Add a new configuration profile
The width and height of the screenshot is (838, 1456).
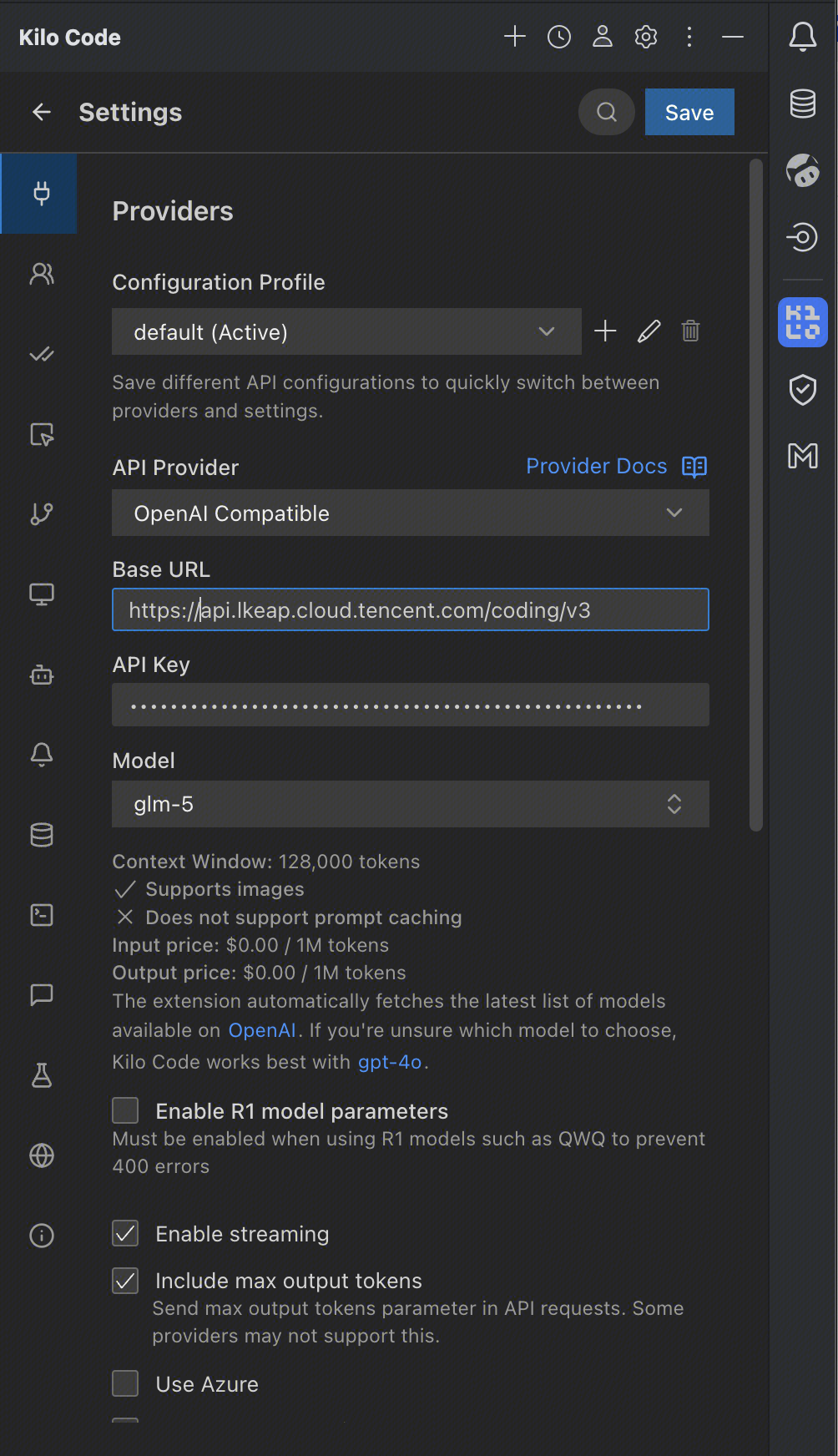click(605, 331)
